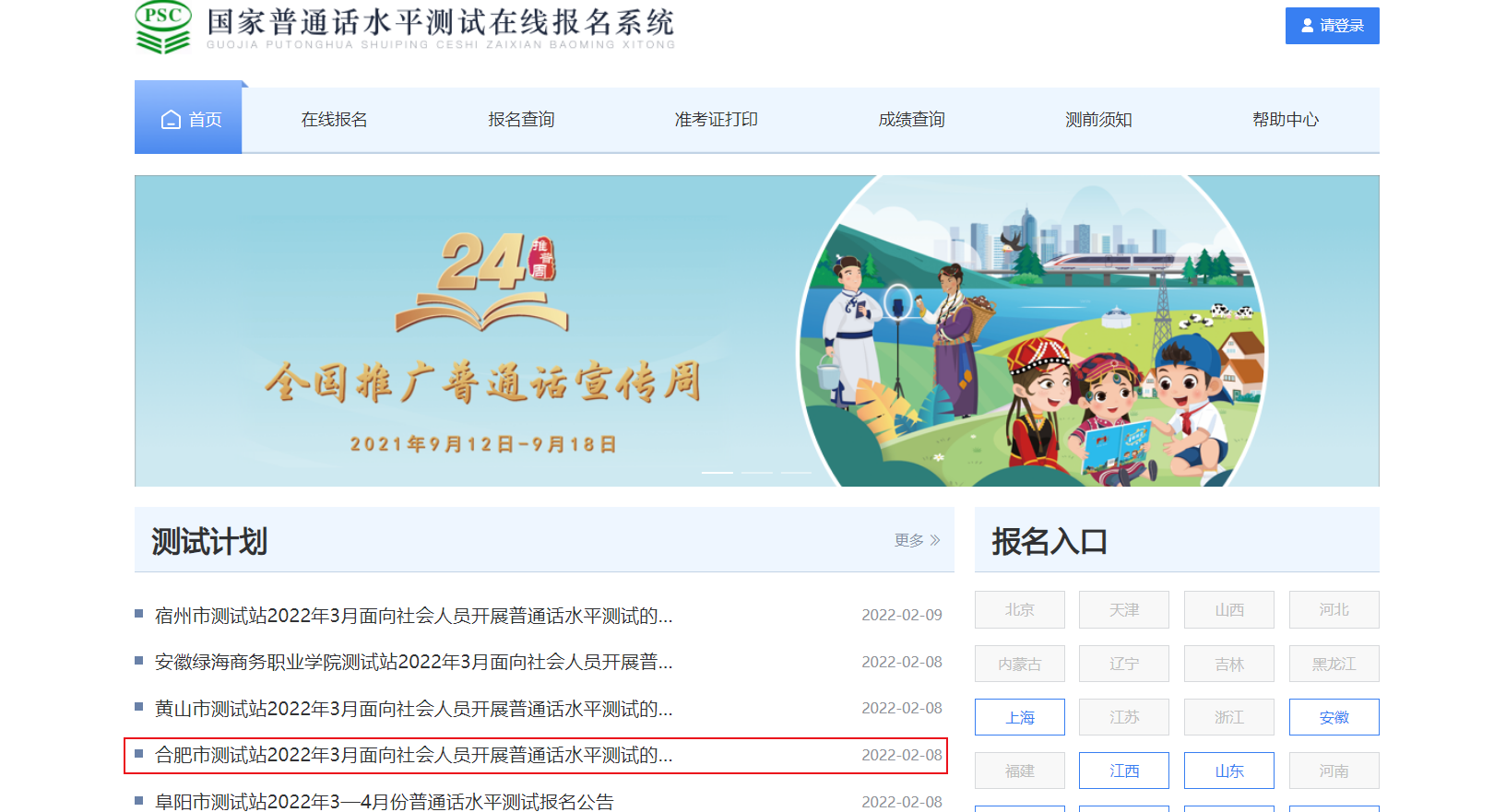The height and width of the screenshot is (812, 1506).
Task: Open the 阜阳市测试站 报名公告 link
Action: pyautogui.click(x=385, y=802)
